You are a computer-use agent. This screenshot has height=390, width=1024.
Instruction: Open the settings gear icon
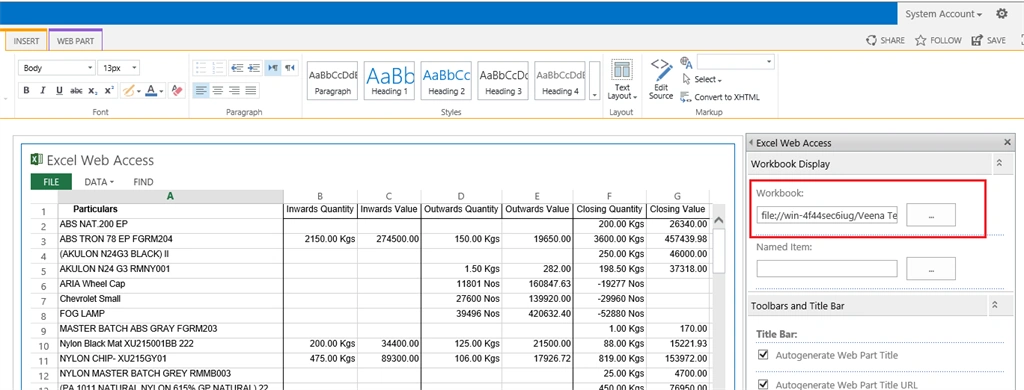(x=1002, y=14)
